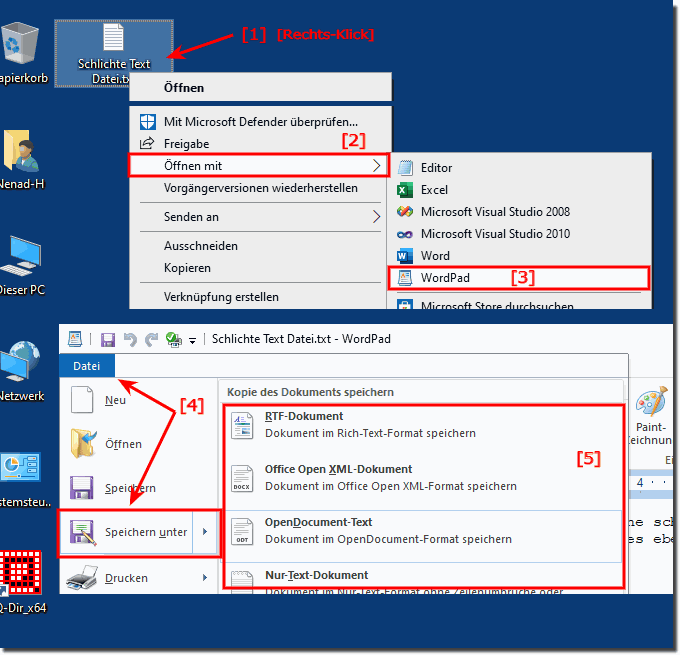Screen dimensions: 680x655
Task: Click the 'Kopie des Dokuments speichern' heading
Action: coord(311,392)
